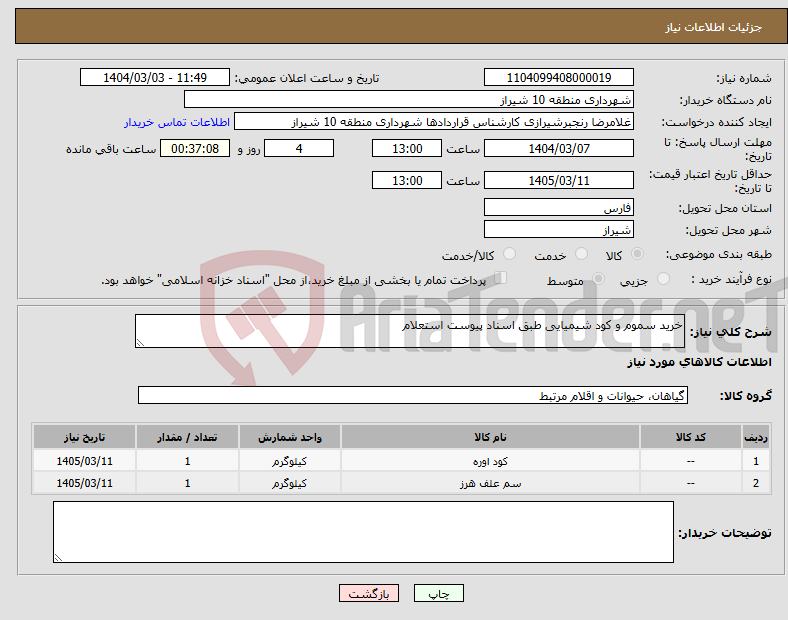Click the کود اوره item name cell
788x620 pixels.
click(x=490, y=461)
